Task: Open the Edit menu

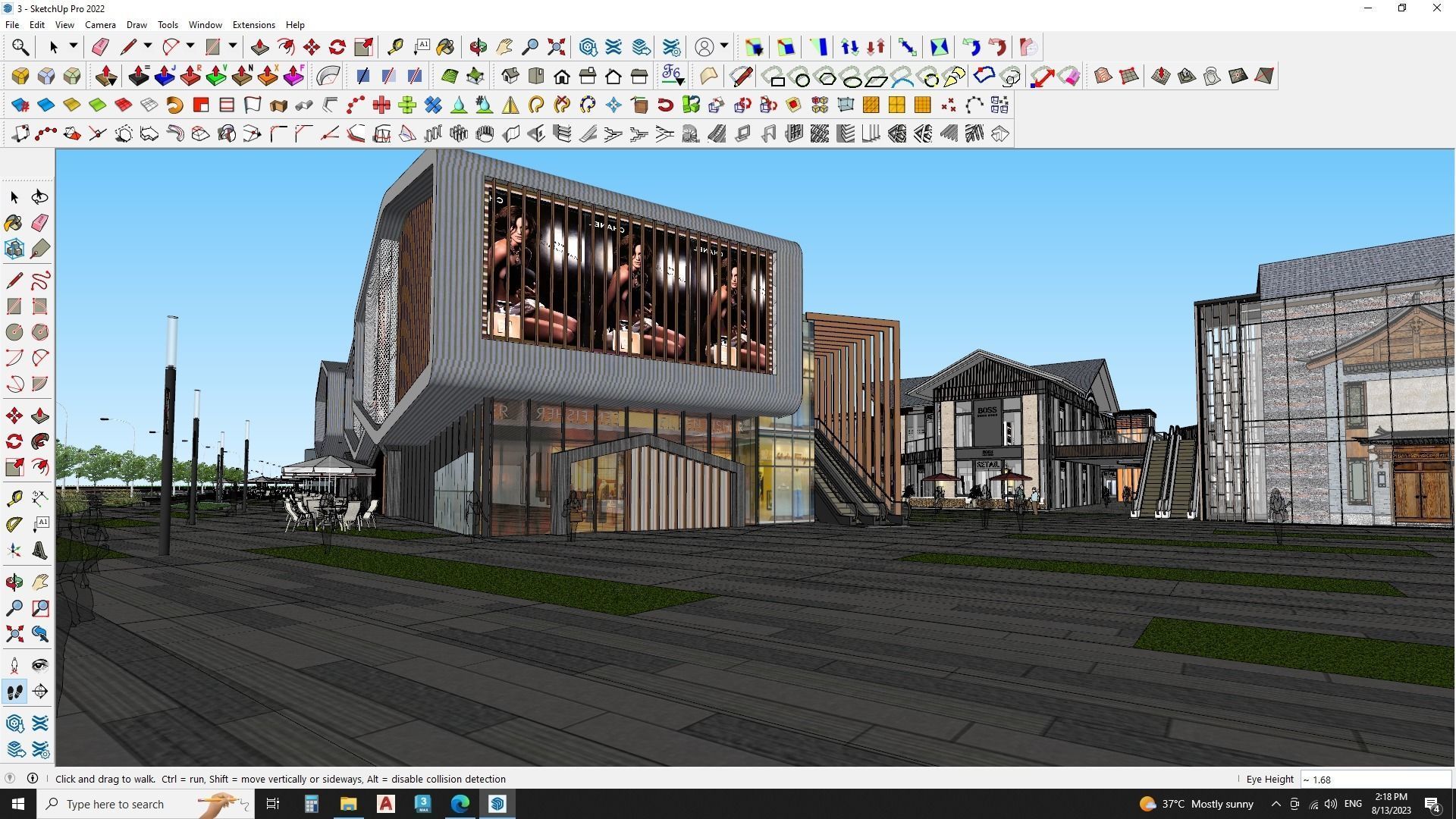Action: [36, 25]
